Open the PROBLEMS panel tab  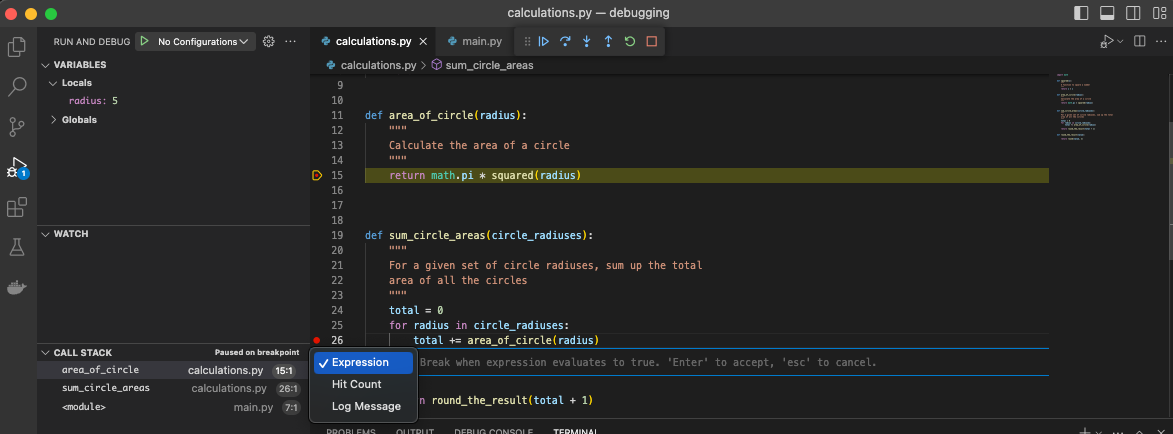(351, 432)
